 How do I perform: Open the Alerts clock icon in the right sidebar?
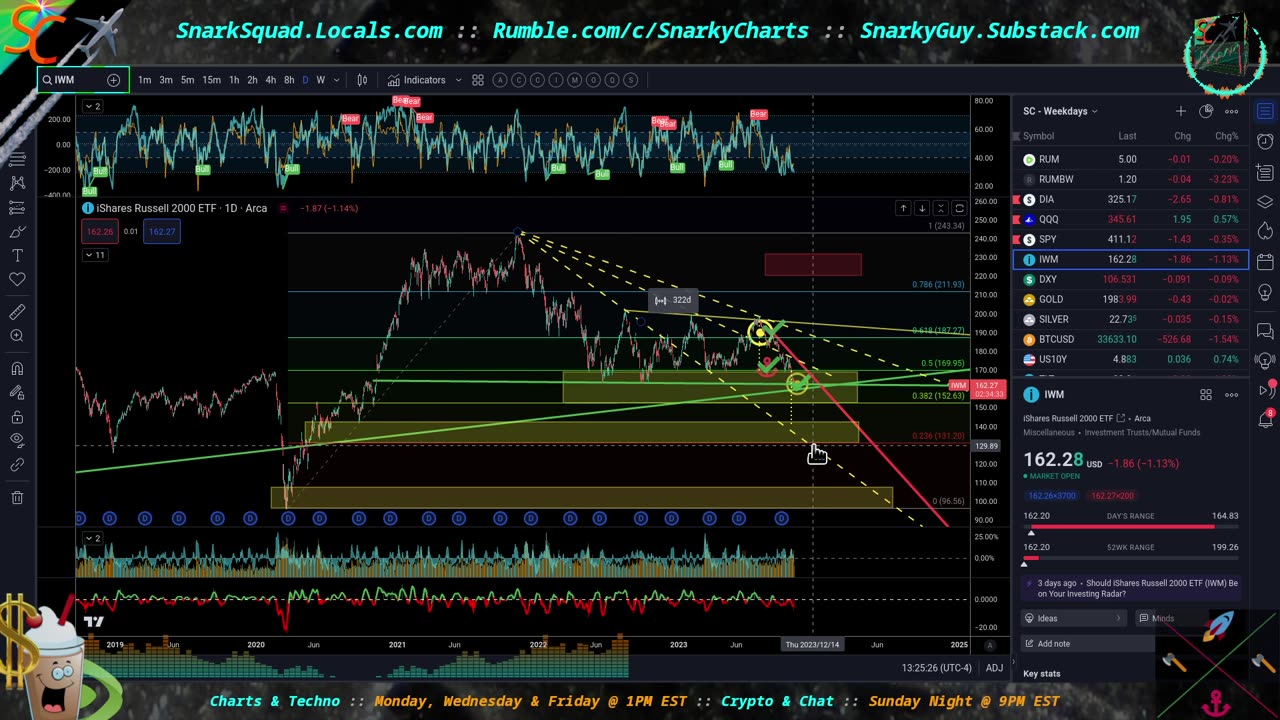(x=1265, y=142)
